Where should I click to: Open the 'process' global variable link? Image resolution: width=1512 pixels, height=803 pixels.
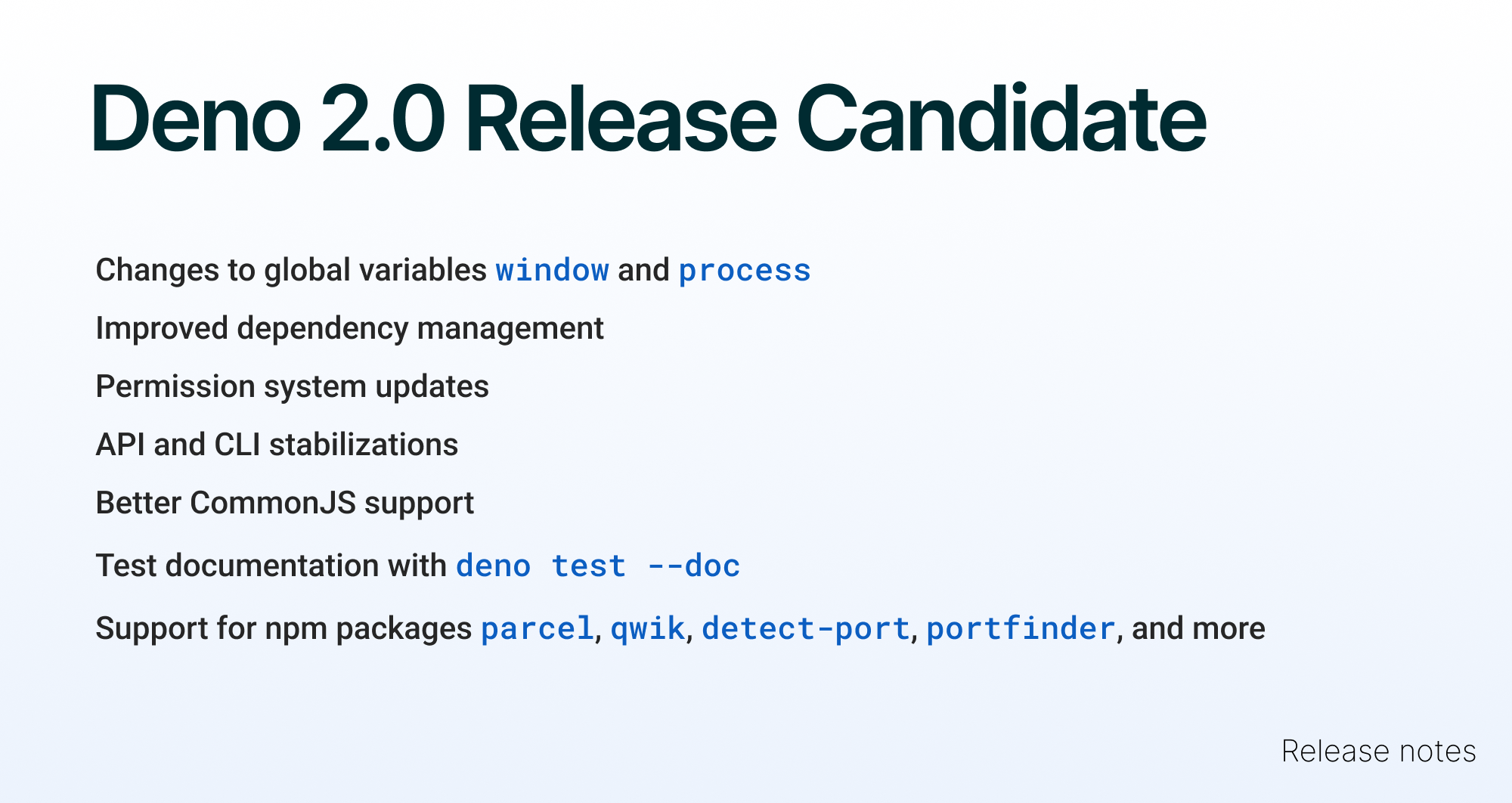745,271
